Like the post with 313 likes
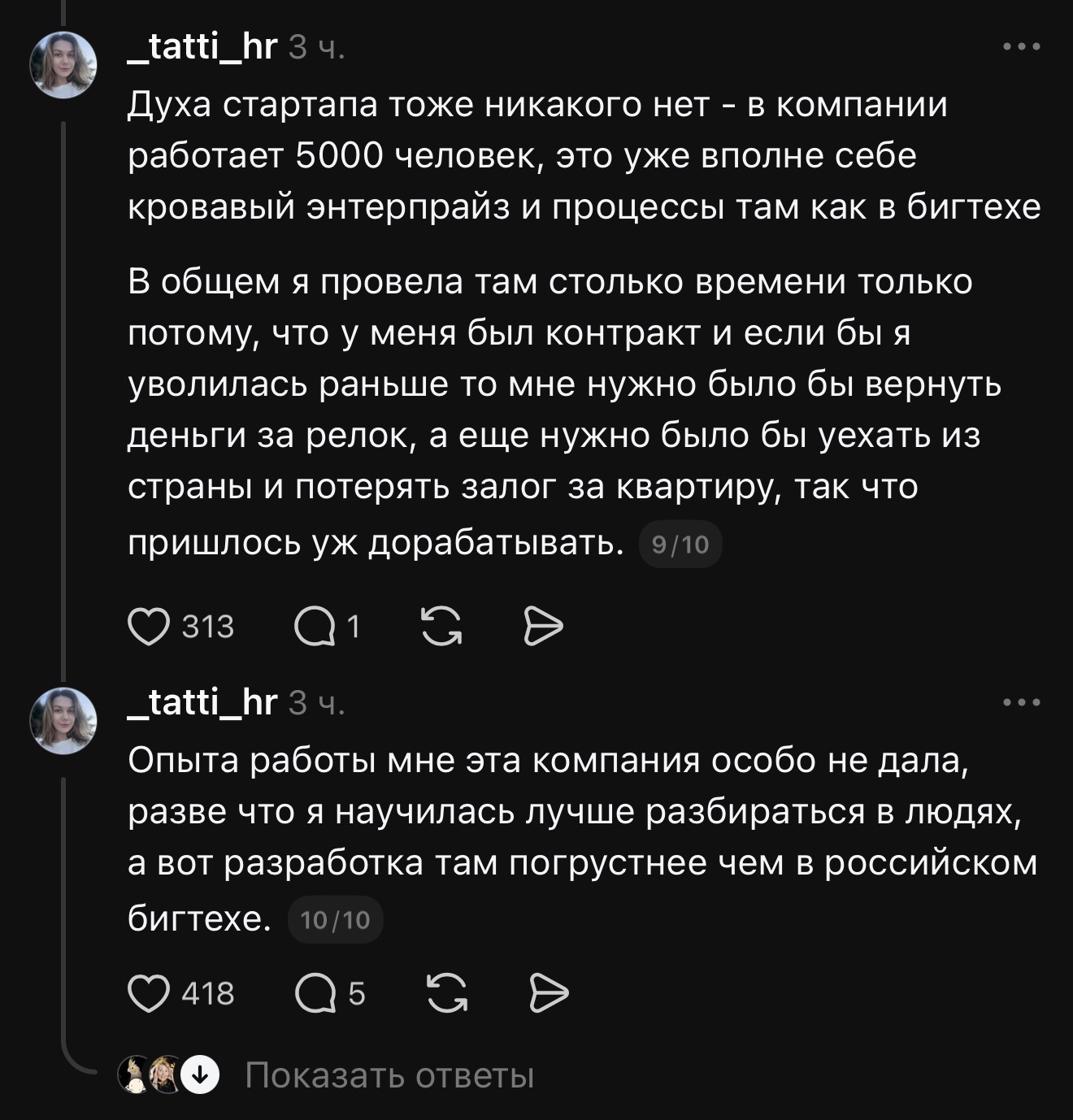The height and width of the screenshot is (1120, 1073). pyautogui.click(x=149, y=627)
